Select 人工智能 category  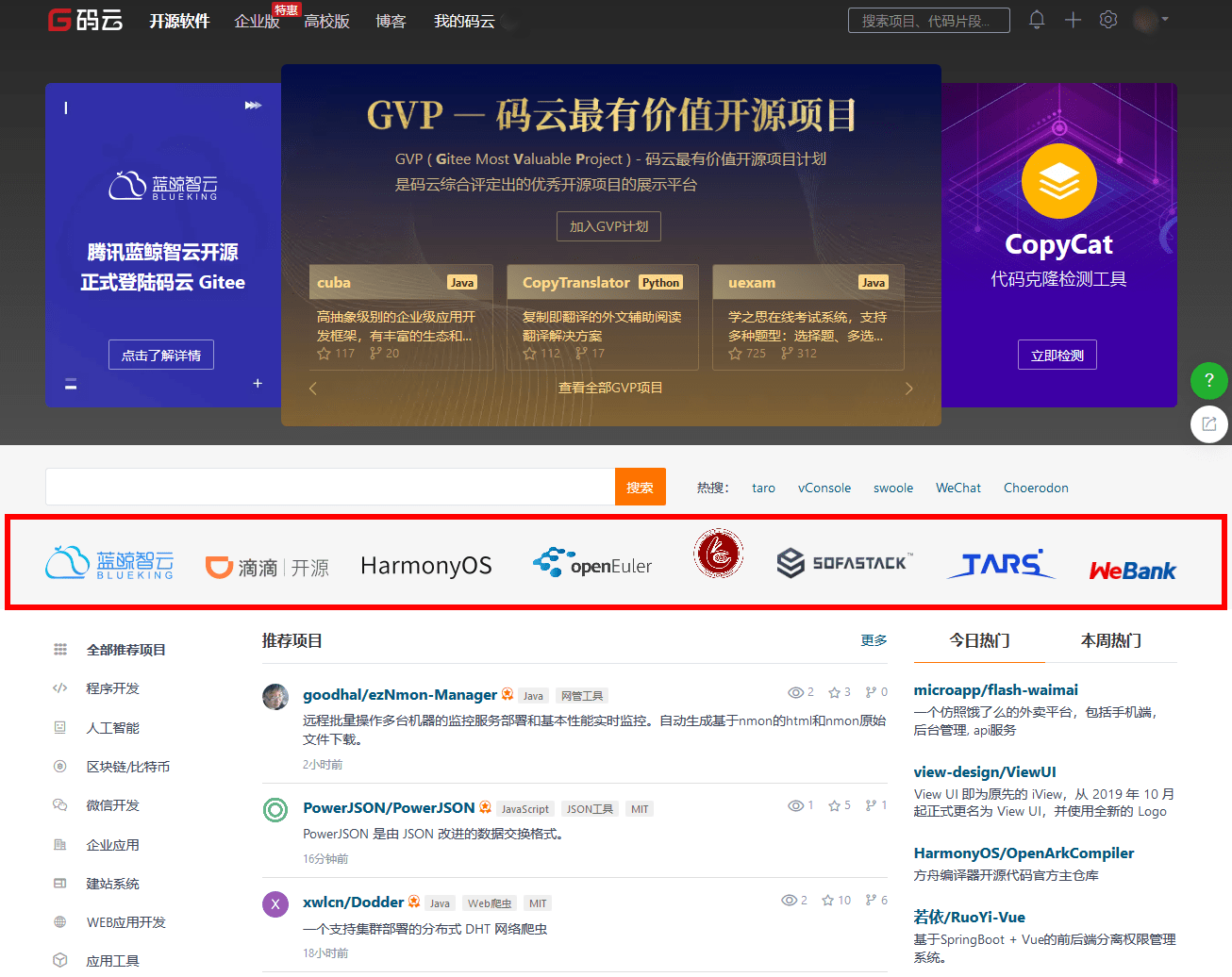coord(112,728)
